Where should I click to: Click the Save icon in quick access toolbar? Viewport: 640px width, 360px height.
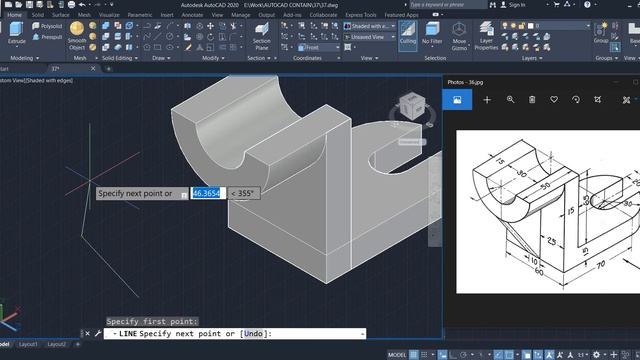pos(29,5)
